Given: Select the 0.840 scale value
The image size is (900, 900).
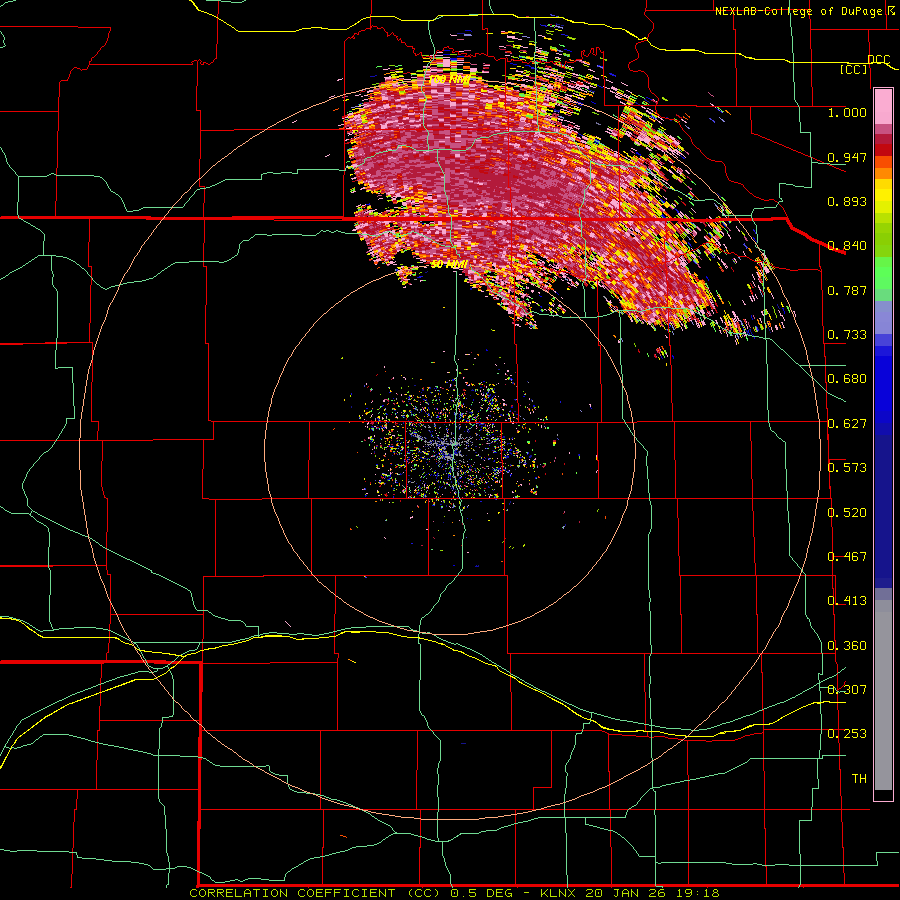Looking at the screenshot, I should (x=847, y=246).
